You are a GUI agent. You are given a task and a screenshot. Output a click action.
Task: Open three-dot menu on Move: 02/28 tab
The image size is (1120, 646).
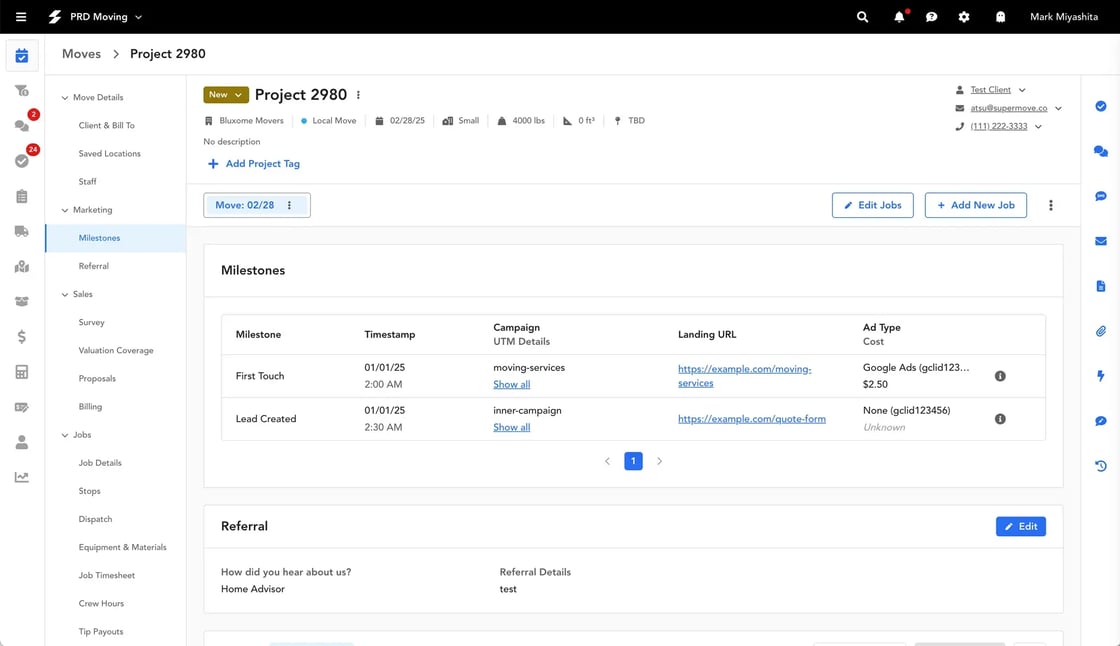pos(289,205)
